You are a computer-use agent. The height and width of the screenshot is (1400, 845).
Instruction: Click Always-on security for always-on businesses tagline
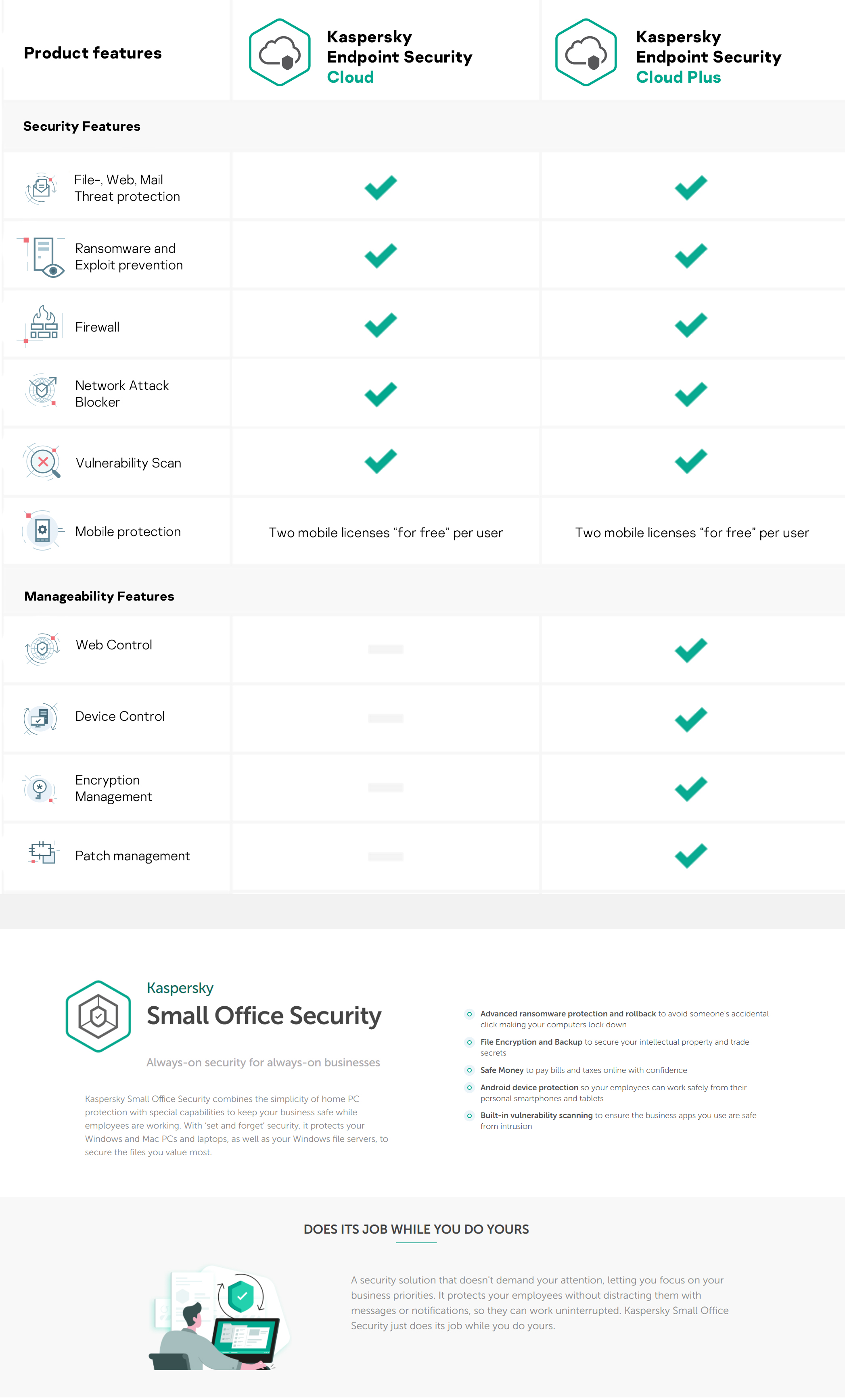263,1062
